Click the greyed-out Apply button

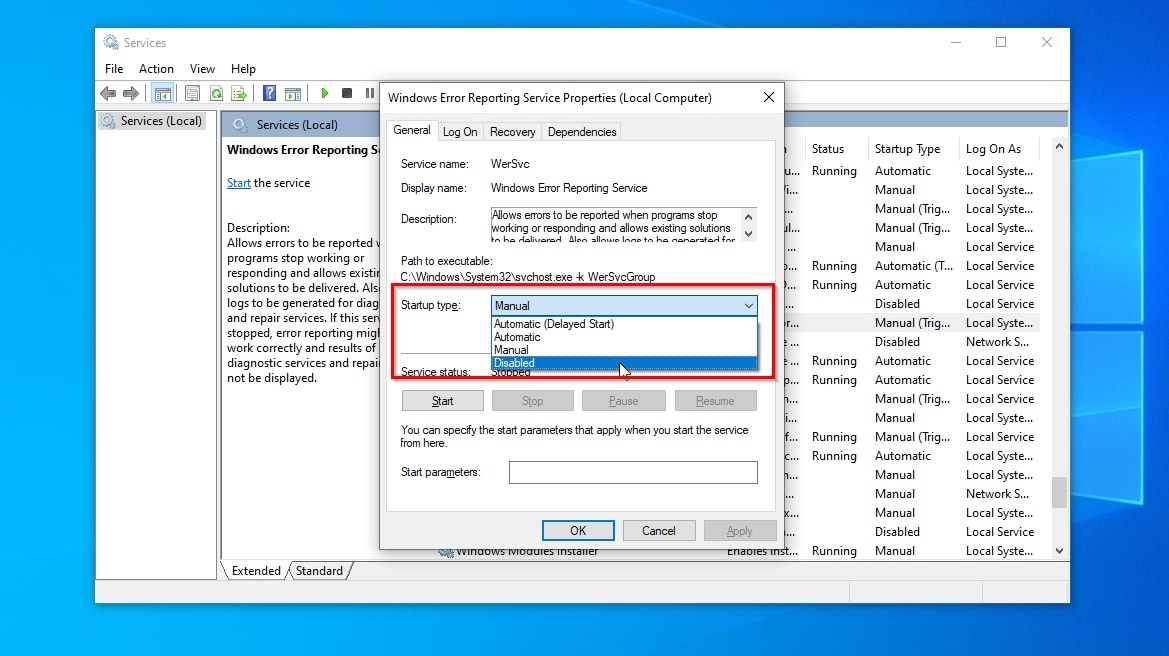pos(740,531)
